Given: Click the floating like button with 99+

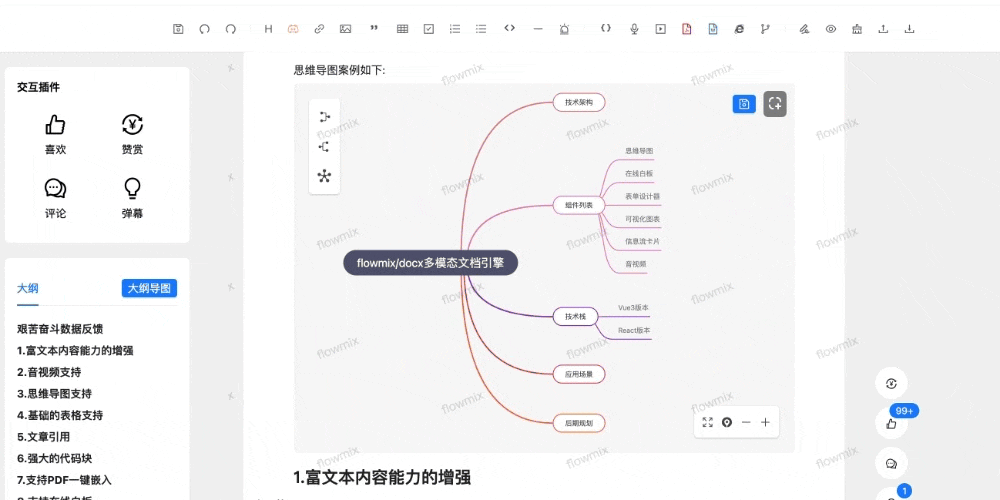Looking at the screenshot, I should pyautogui.click(x=892, y=423).
